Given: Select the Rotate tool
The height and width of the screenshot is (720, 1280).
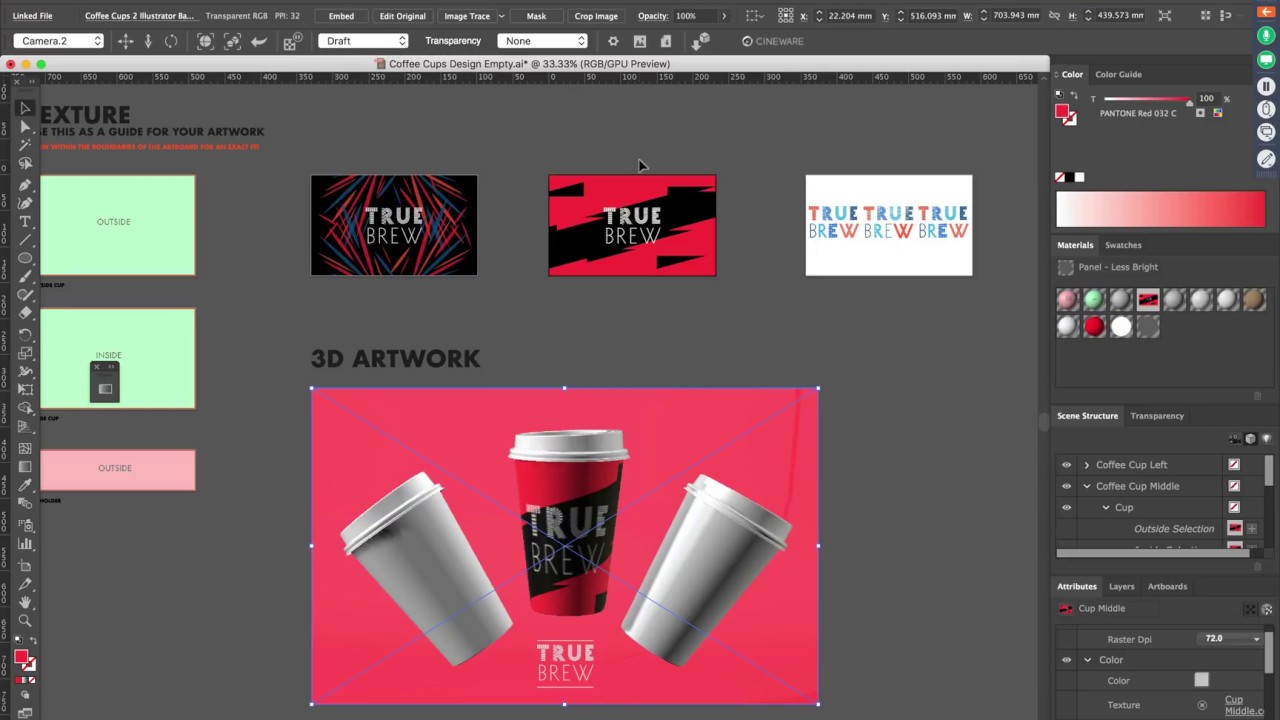Looking at the screenshot, I should [25, 334].
